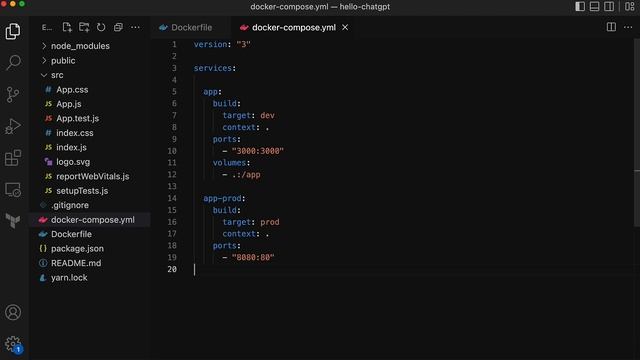Collapse all folders in Explorer
This screenshot has width=640, height=360.
118,27
